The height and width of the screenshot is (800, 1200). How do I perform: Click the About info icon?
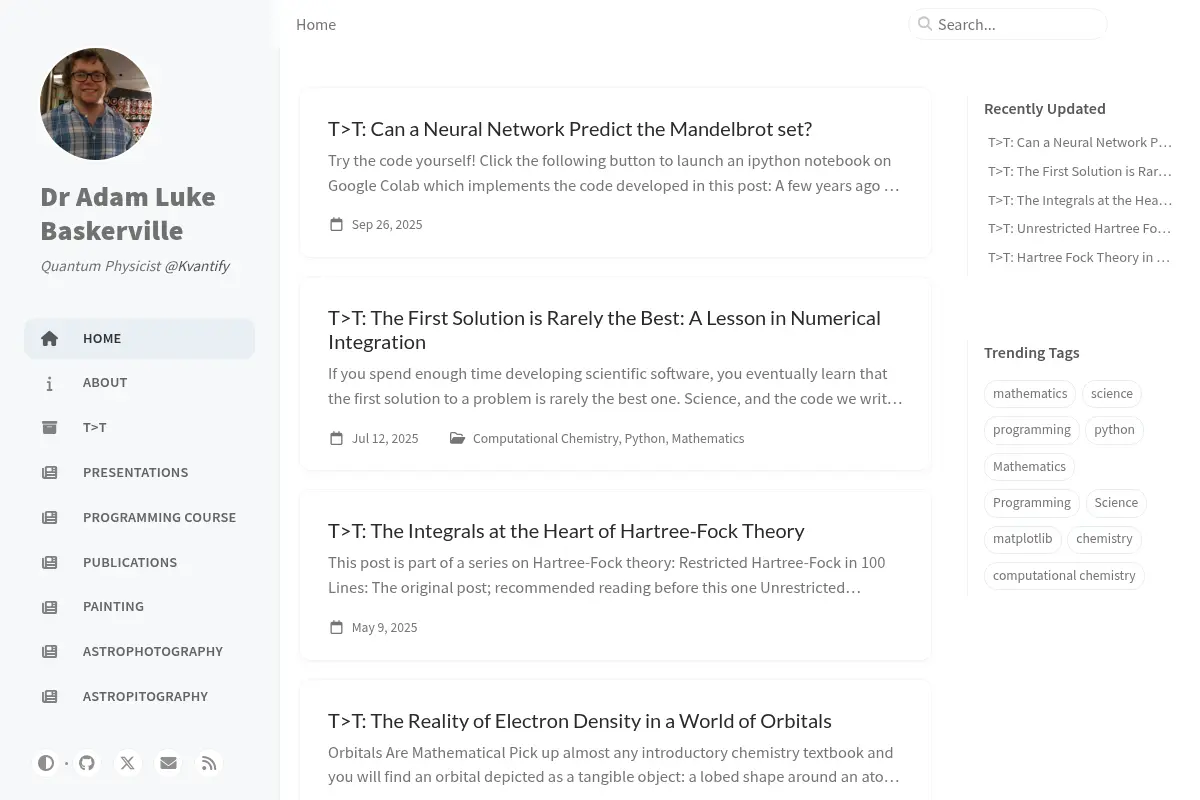coord(49,383)
